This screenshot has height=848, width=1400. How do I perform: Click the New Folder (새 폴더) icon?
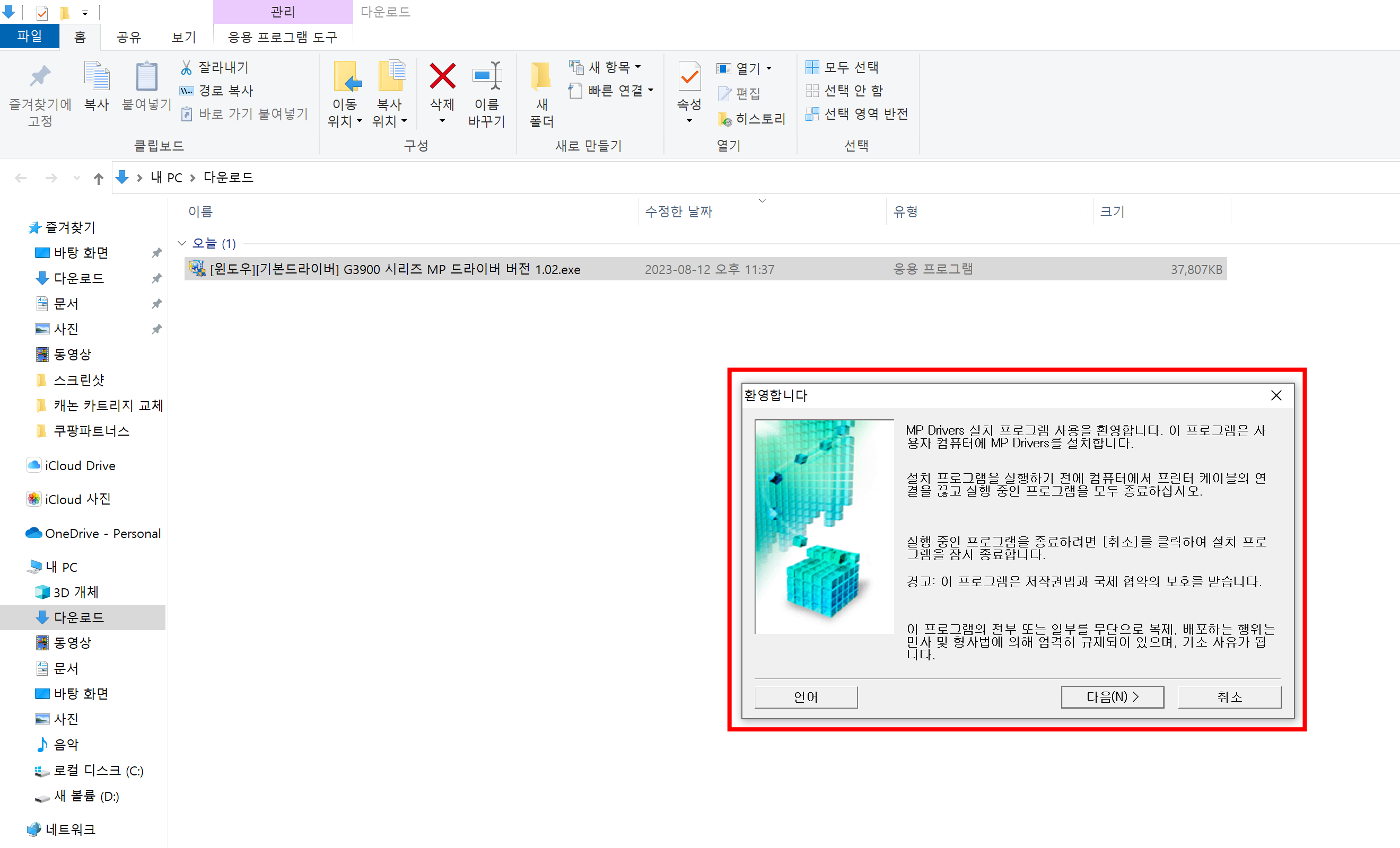click(x=541, y=77)
